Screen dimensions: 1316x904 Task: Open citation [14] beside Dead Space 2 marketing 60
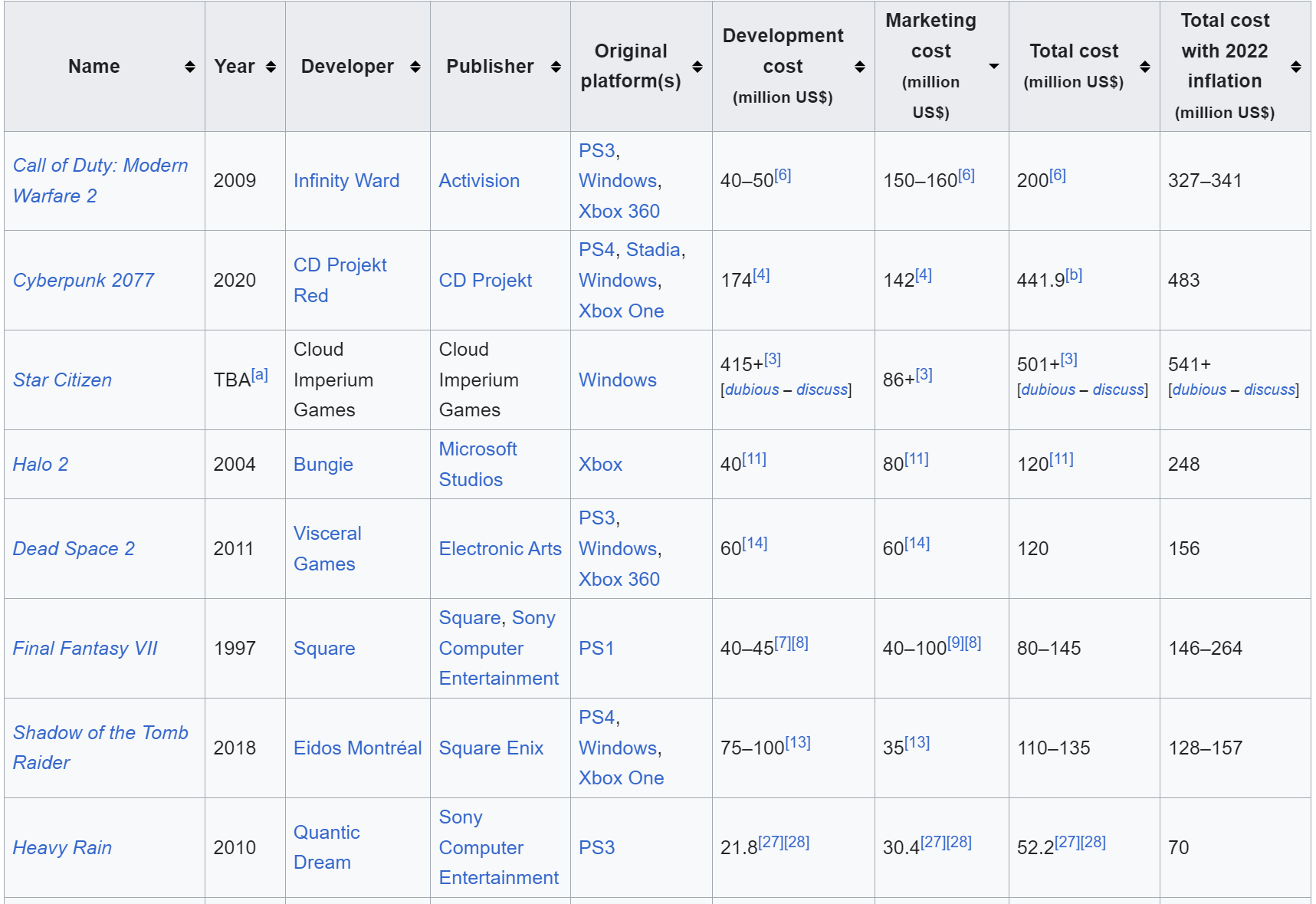[x=917, y=543]
